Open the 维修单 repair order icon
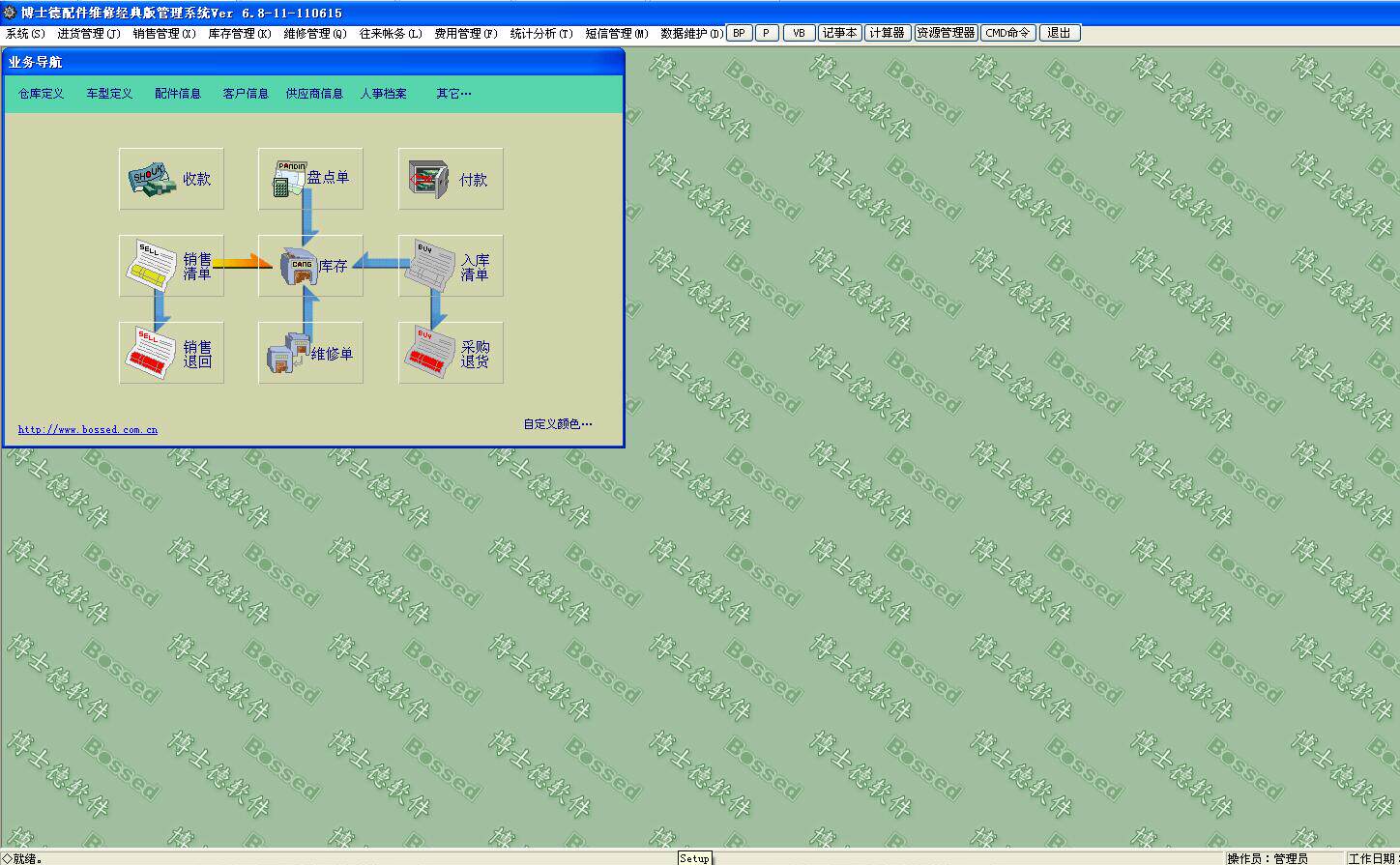The width and height of the screenshot is (1400, 865). (310, 353)
